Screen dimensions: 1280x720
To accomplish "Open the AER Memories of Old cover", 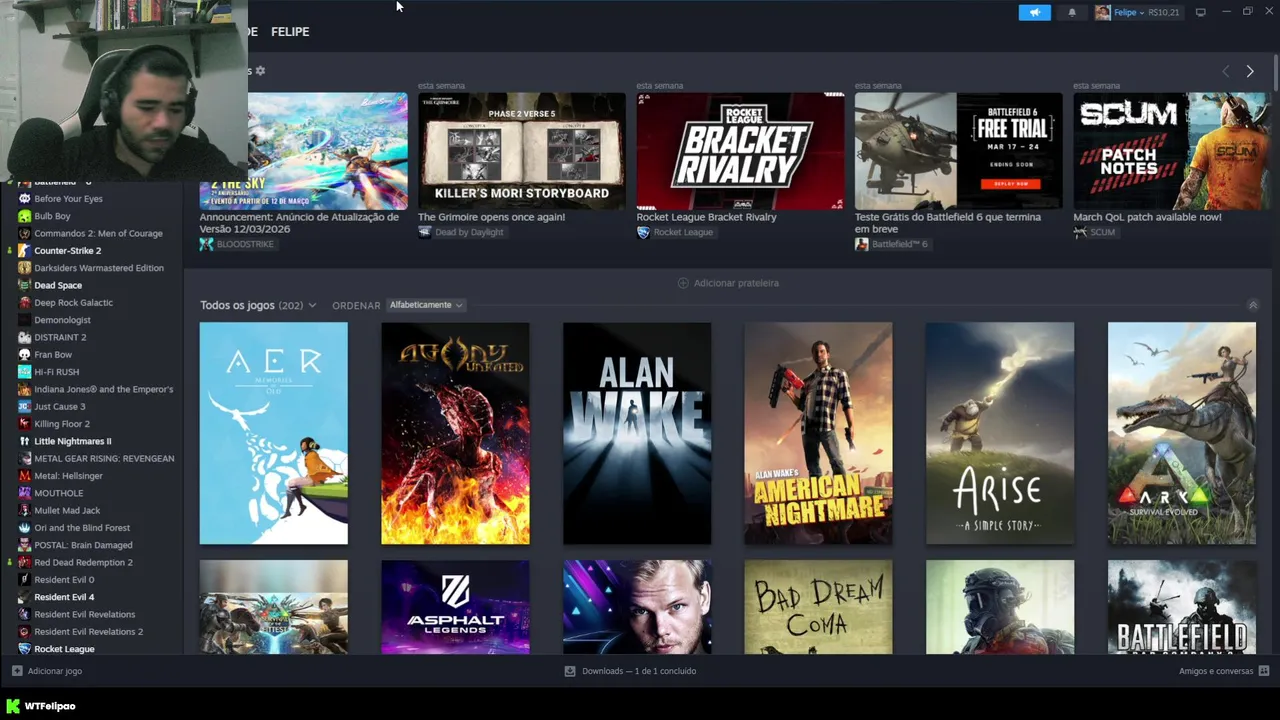I will 274,433.
